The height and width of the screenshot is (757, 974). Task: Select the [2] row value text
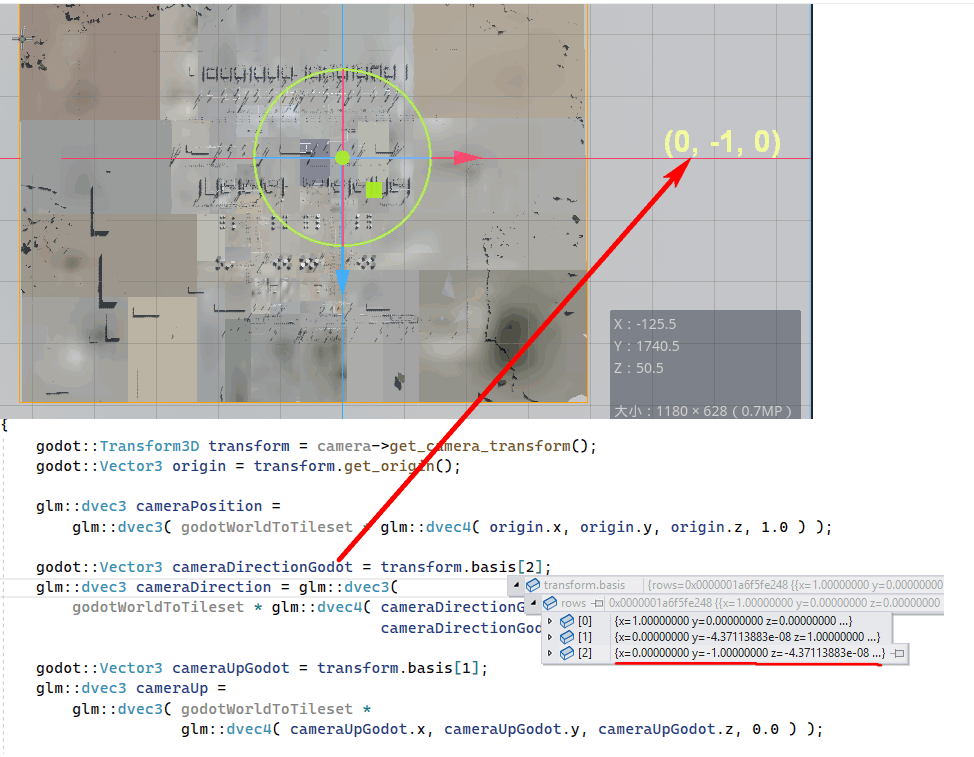(748, 653)
